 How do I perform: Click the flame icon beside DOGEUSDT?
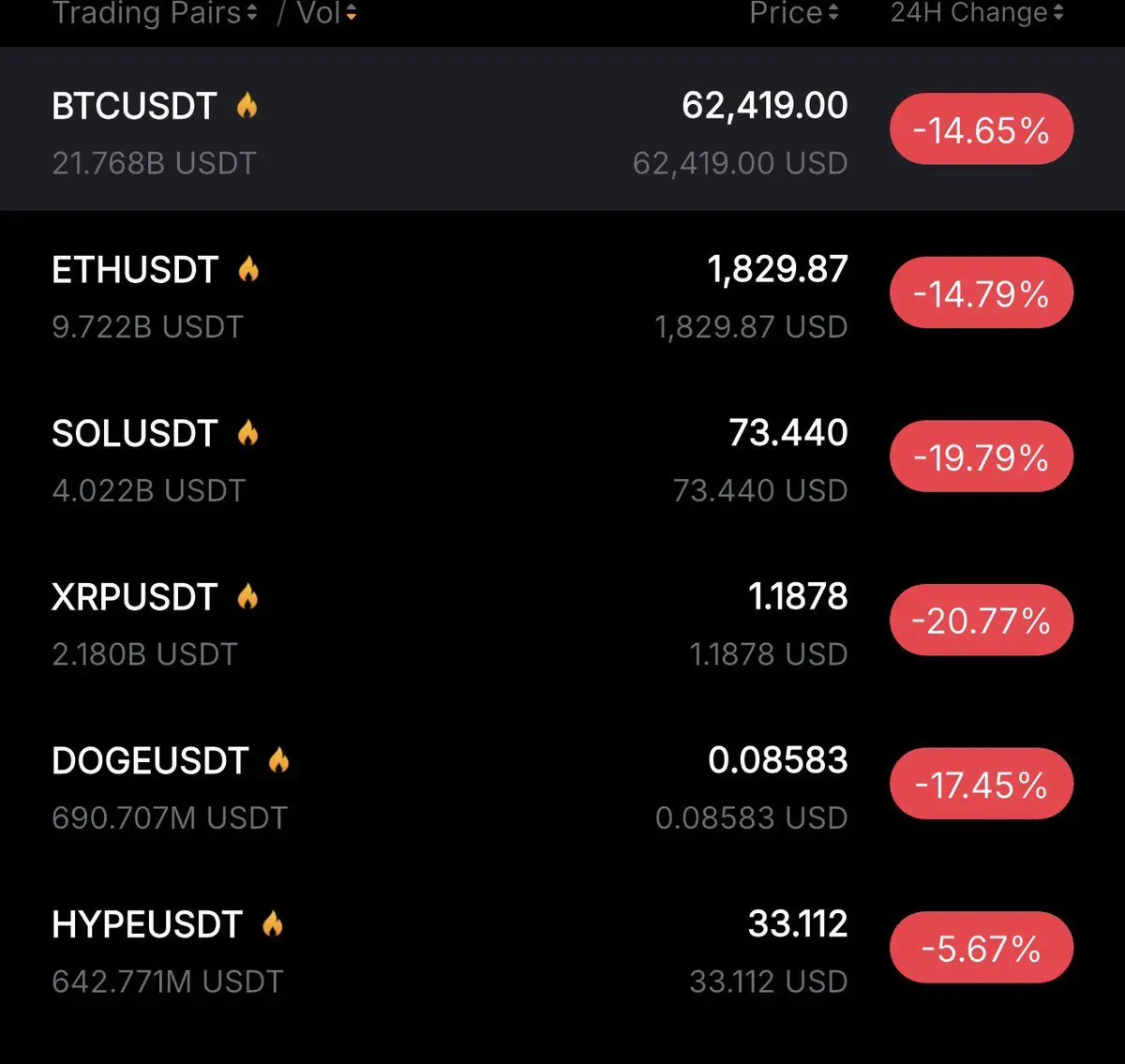278,759
